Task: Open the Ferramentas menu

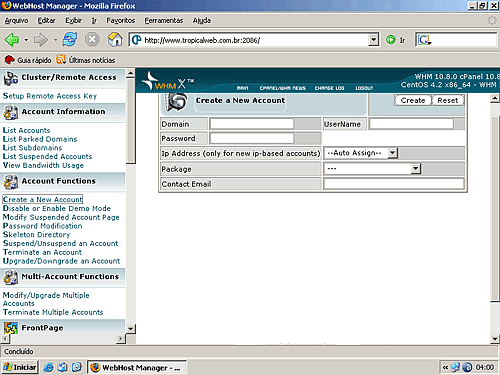Action: [x=164, y=21]
